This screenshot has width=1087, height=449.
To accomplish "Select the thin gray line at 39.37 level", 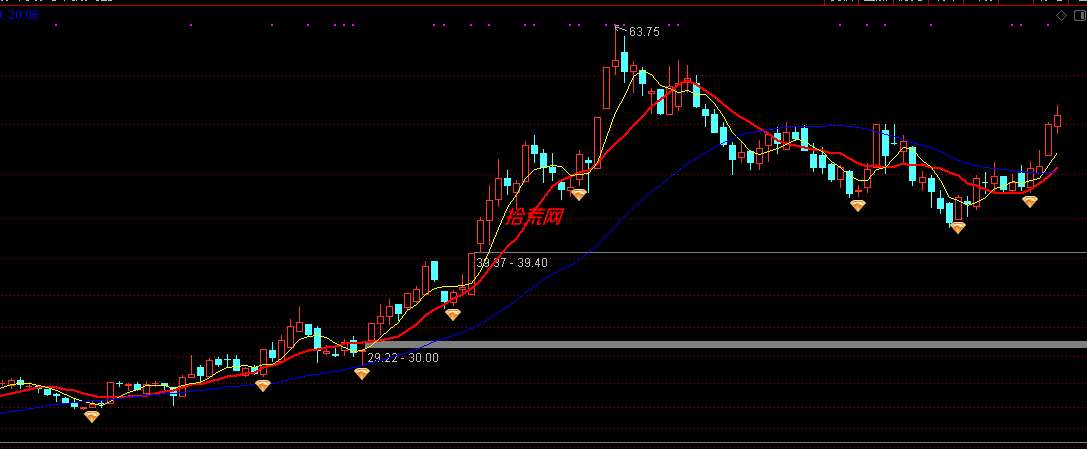I will point(782,252).
